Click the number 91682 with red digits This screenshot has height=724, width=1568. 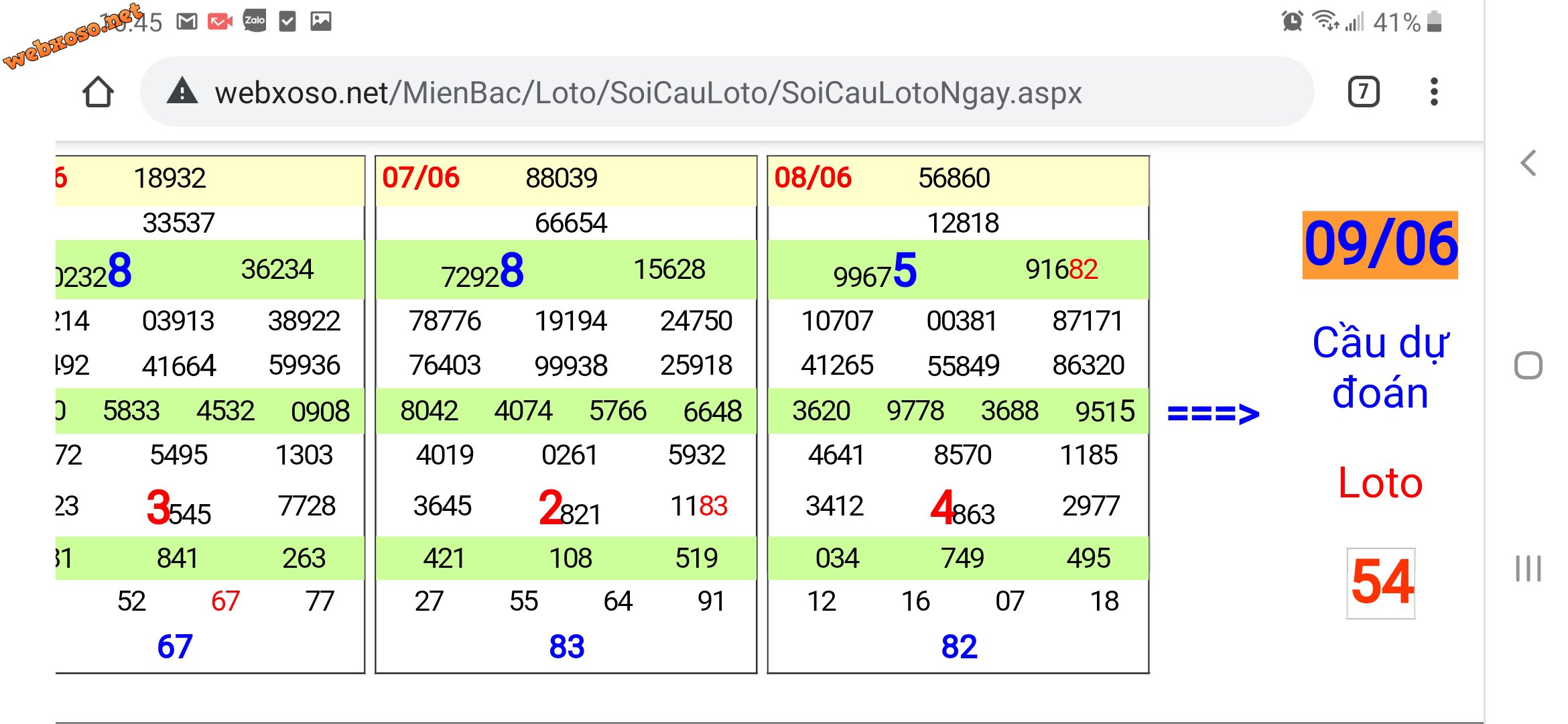coord(1061,269)
